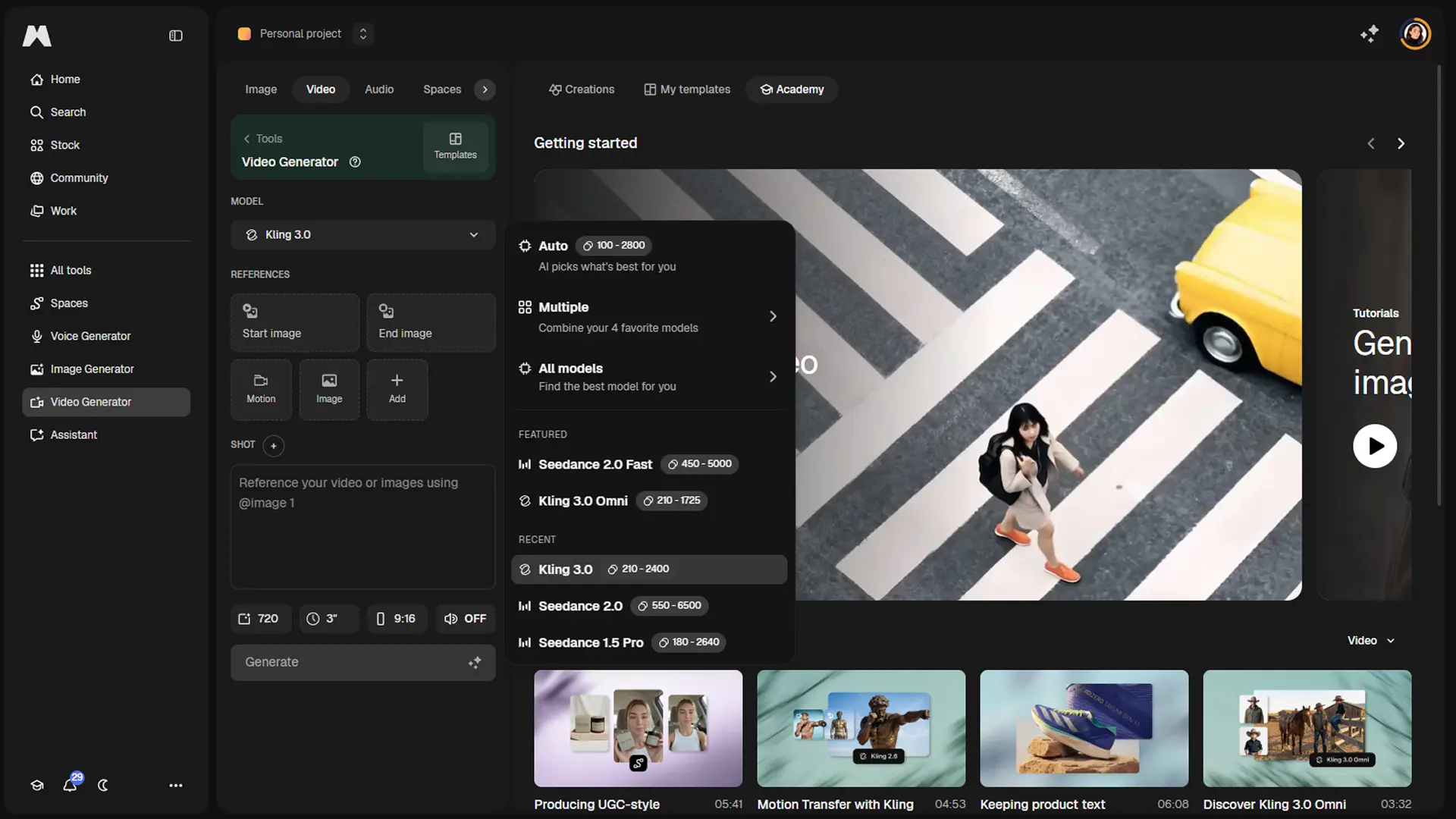
Task: Click the Generate button
Action: tap(363, 663)
